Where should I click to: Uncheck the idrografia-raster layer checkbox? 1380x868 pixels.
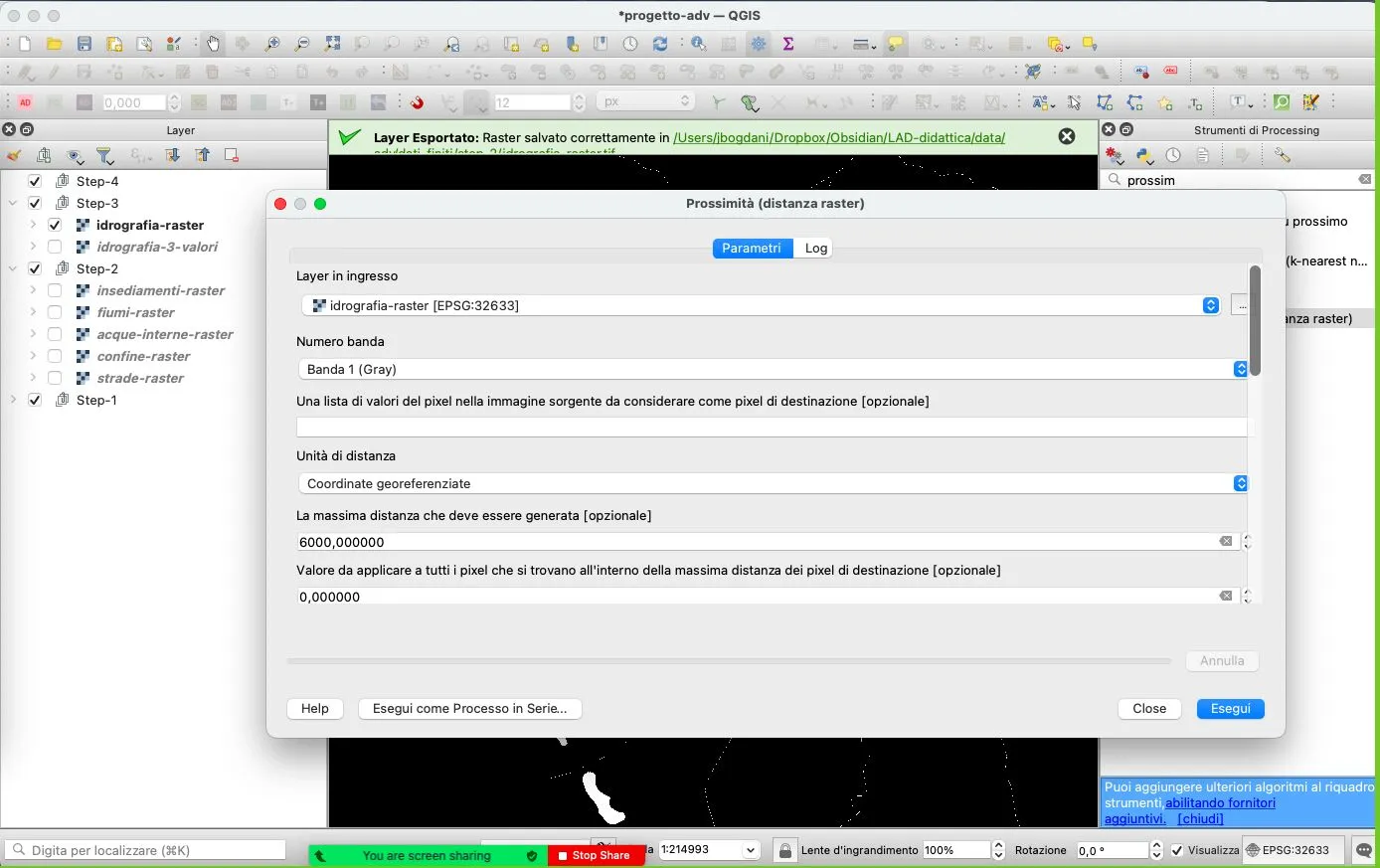pos(55,226)
